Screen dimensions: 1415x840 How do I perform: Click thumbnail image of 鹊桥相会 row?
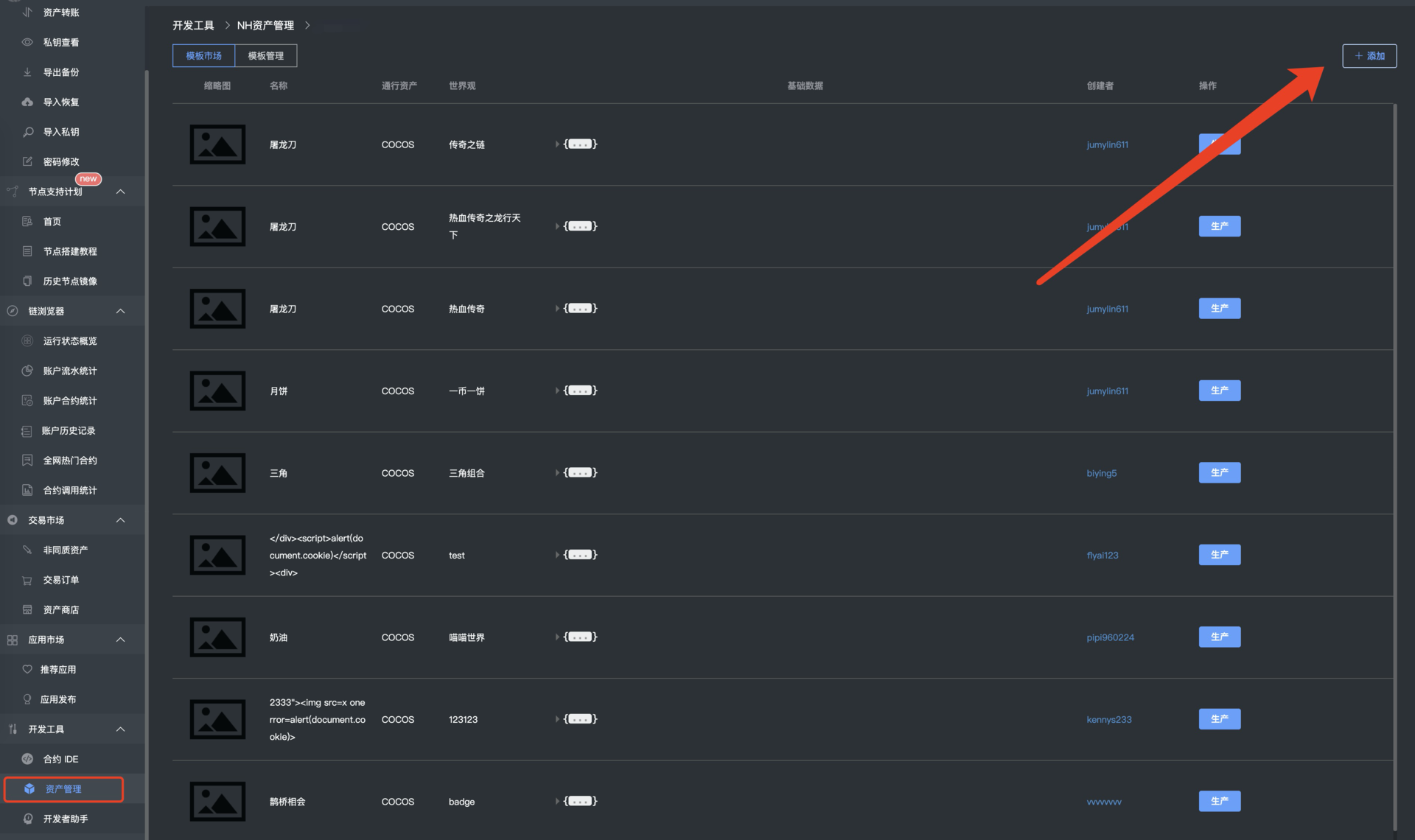tap(217, 801)
